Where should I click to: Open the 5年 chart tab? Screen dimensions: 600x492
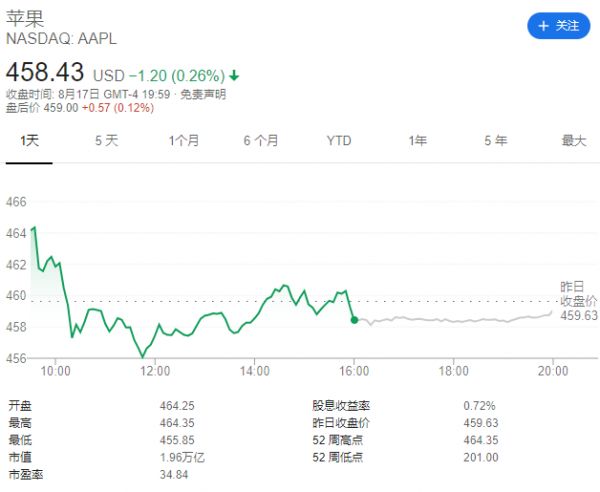(495, 141)
